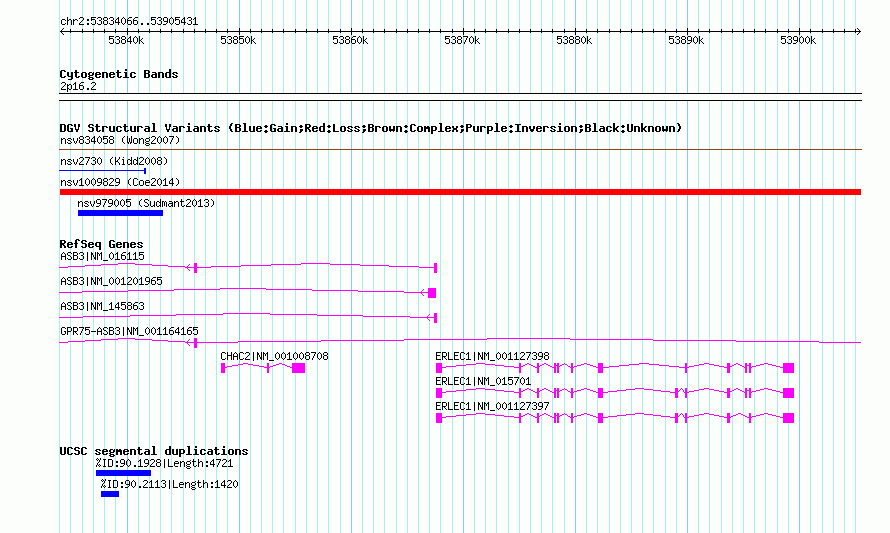Click the 53860k ruler tick label
Image resolution: width=890 pixels, height=533 pixels.
(350, 40)
